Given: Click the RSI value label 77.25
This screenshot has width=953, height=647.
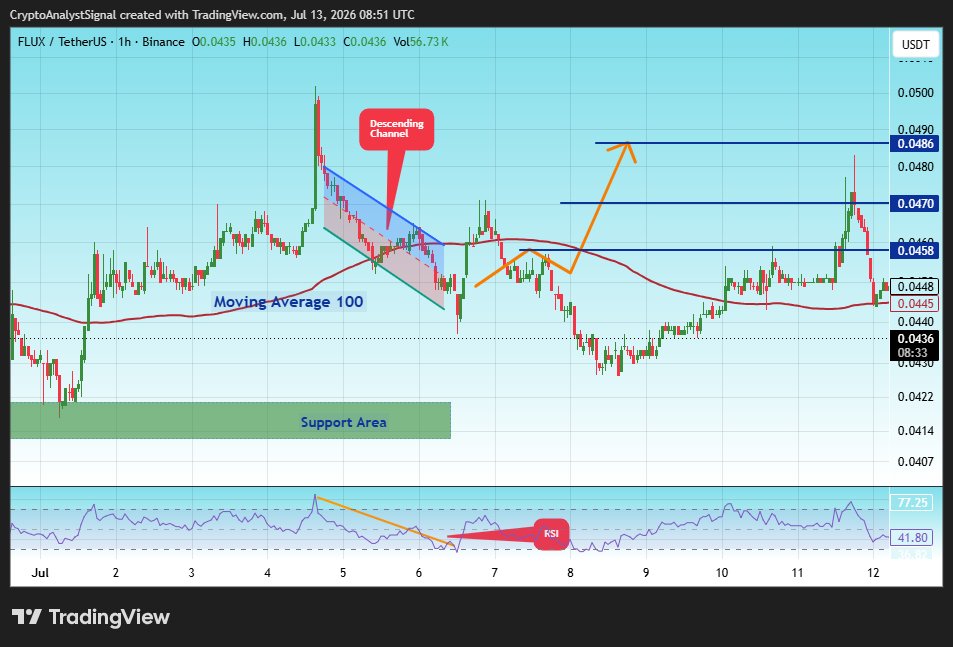Looking at the screenshot, I should pos(912,502).
